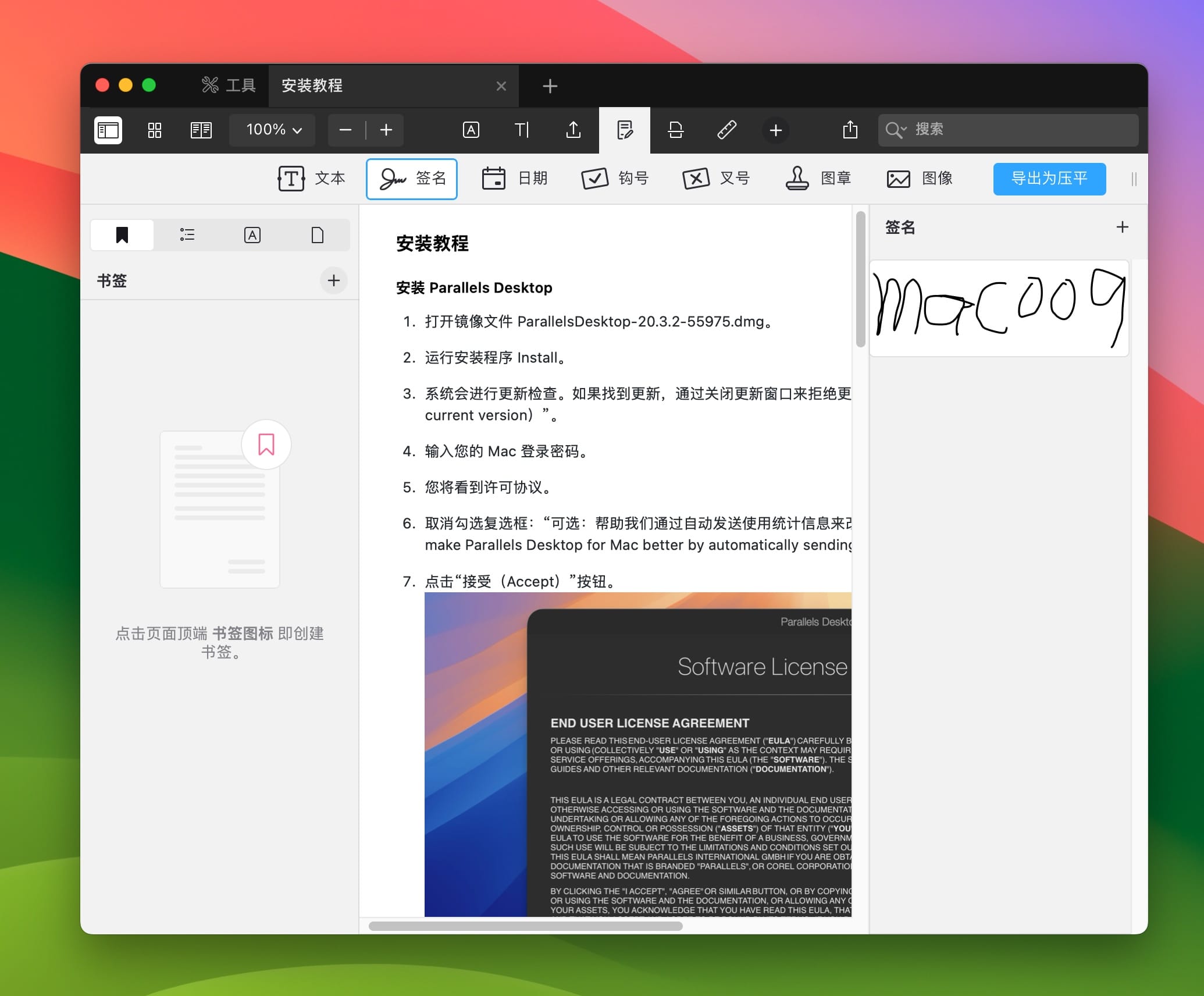
Task: Select the annotate text box tool icon
Action: pos(471,130)
